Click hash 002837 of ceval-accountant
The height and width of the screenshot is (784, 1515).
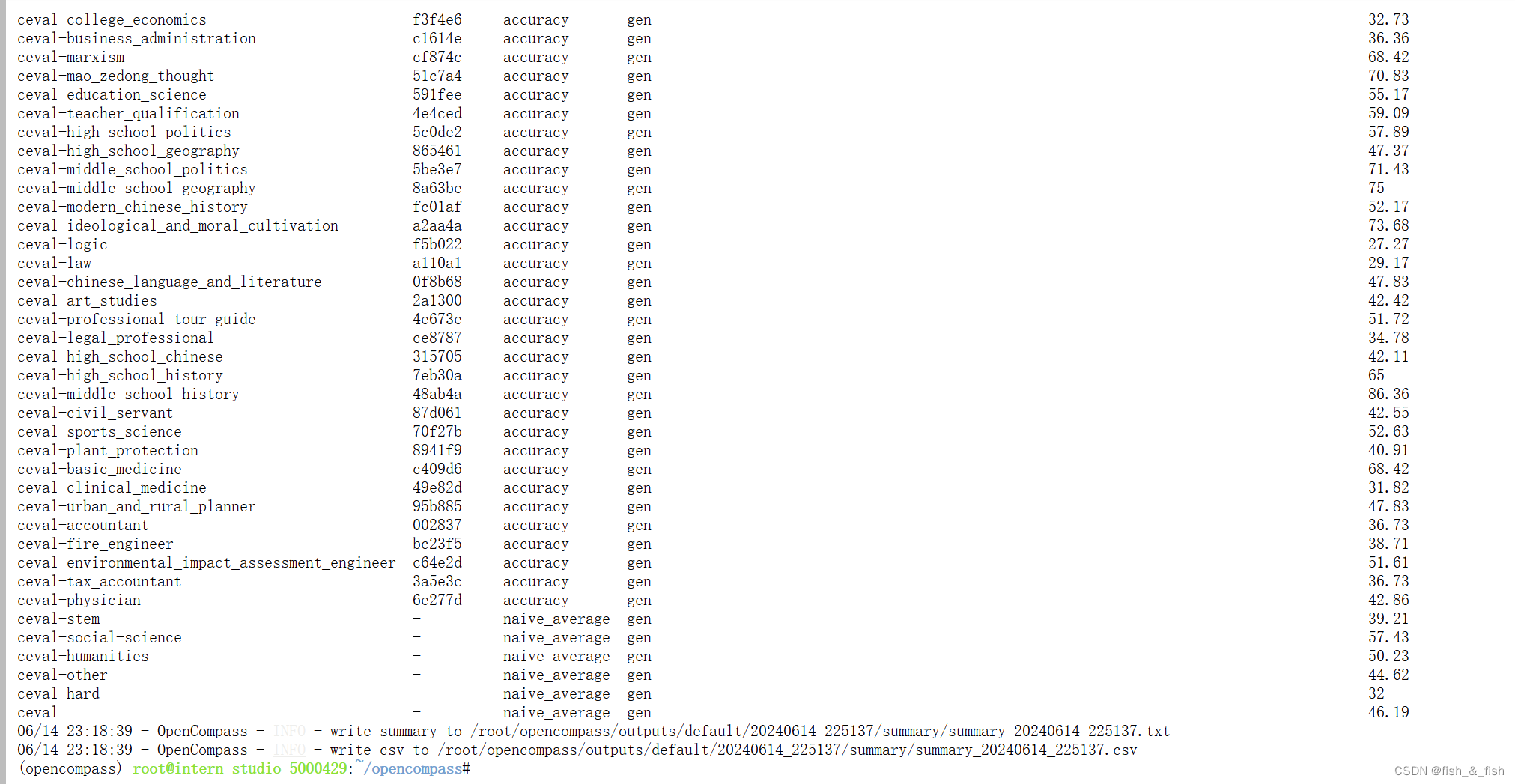click(x=437, y=526)
